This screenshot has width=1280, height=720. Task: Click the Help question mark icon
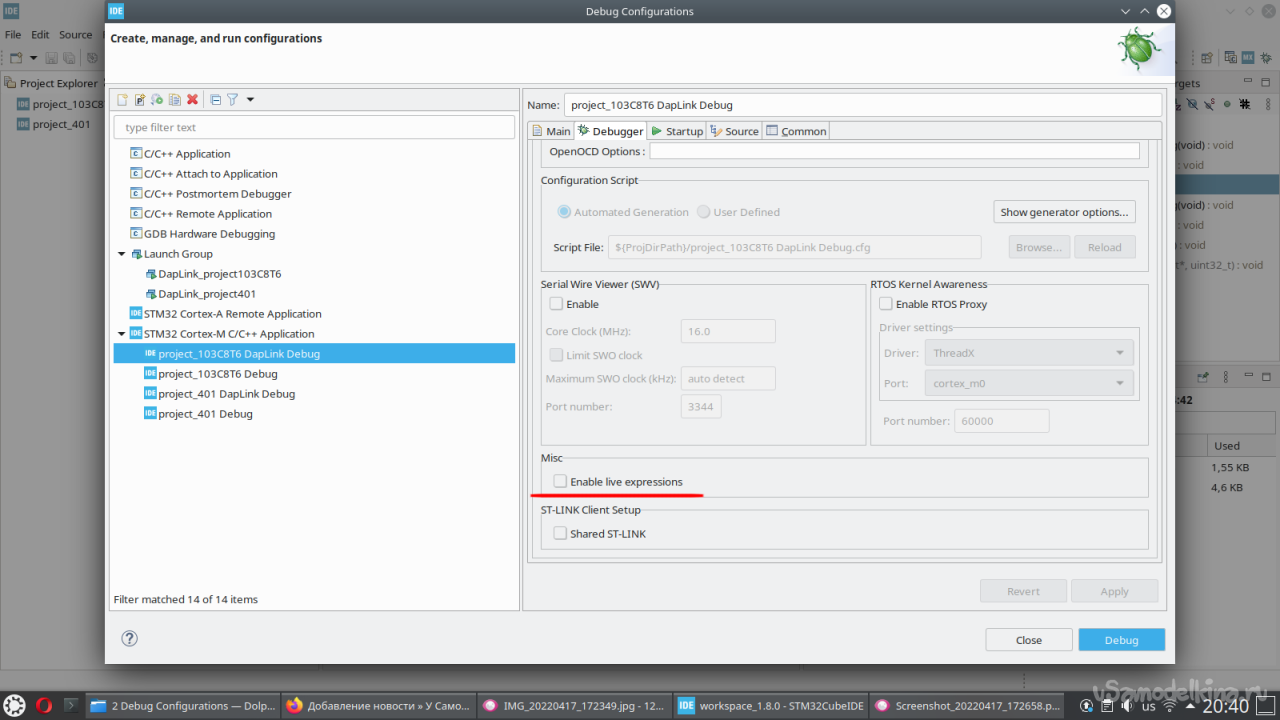click(129, 638)
